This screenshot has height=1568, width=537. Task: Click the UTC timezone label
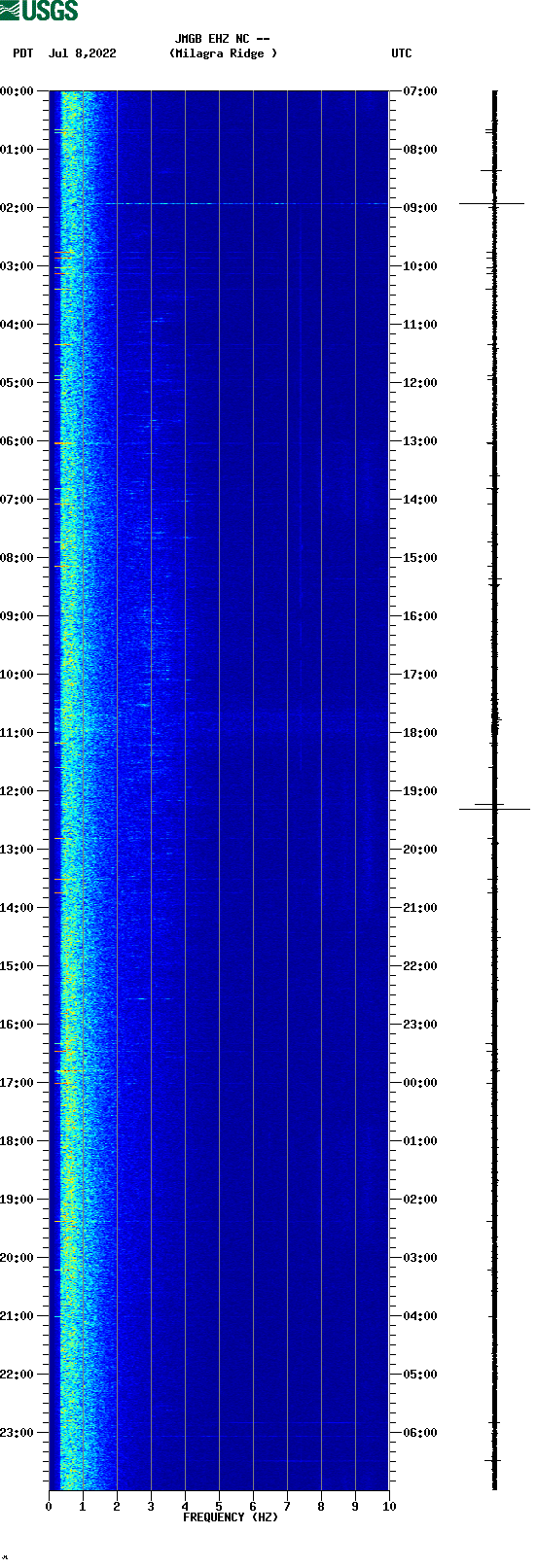402,53
